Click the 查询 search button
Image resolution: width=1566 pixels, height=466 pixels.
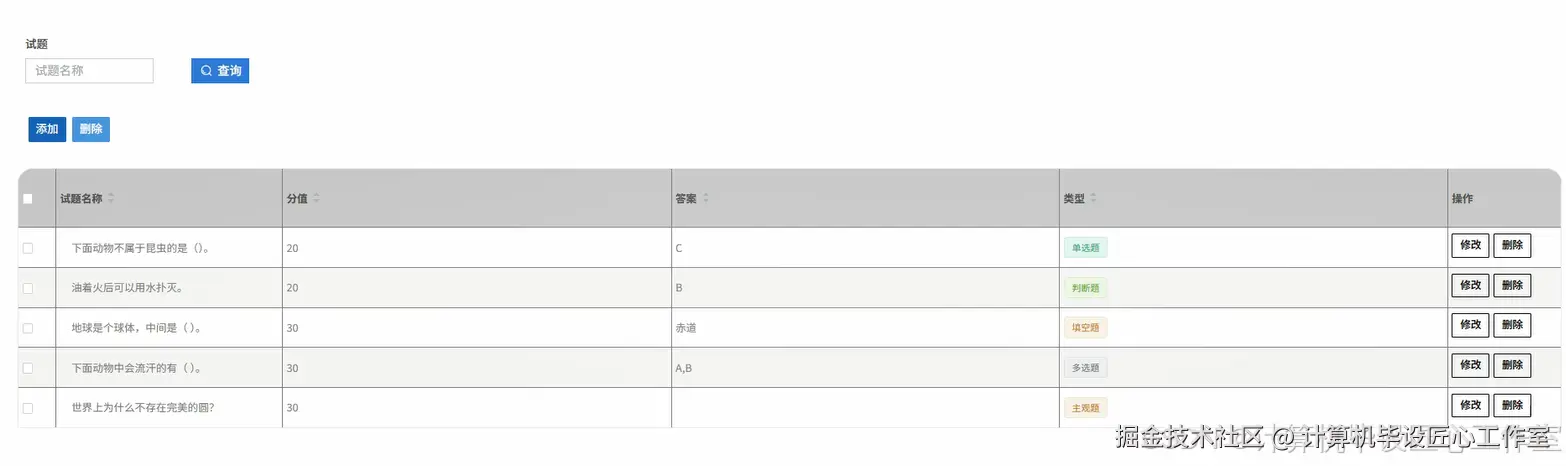click(x=220, y=71)
